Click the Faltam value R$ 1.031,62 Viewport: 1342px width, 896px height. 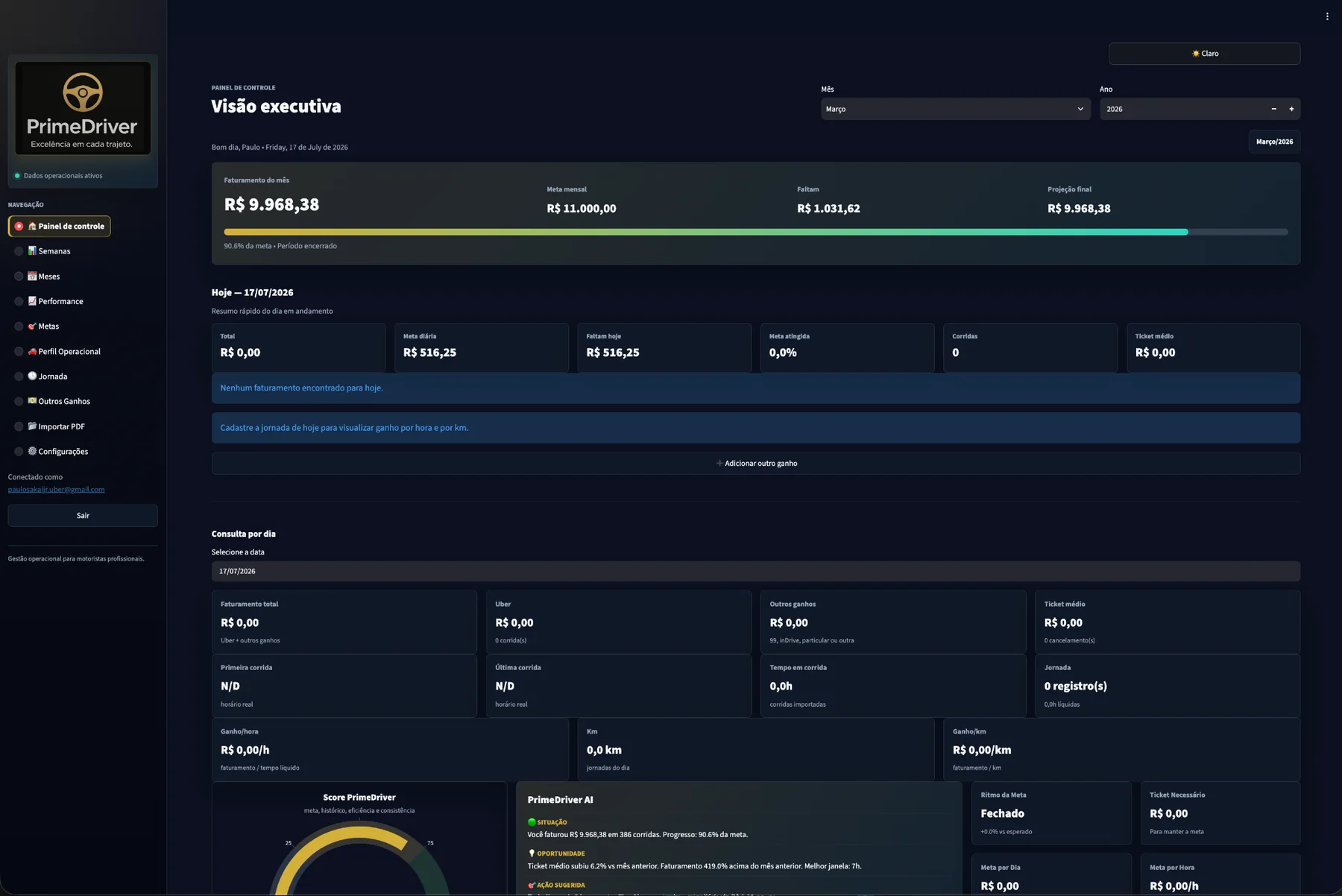(828, 209)
